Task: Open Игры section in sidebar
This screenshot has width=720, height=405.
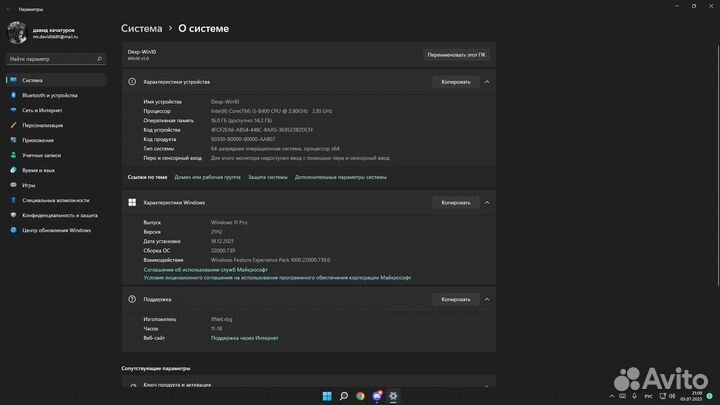Action: [29, 185]
